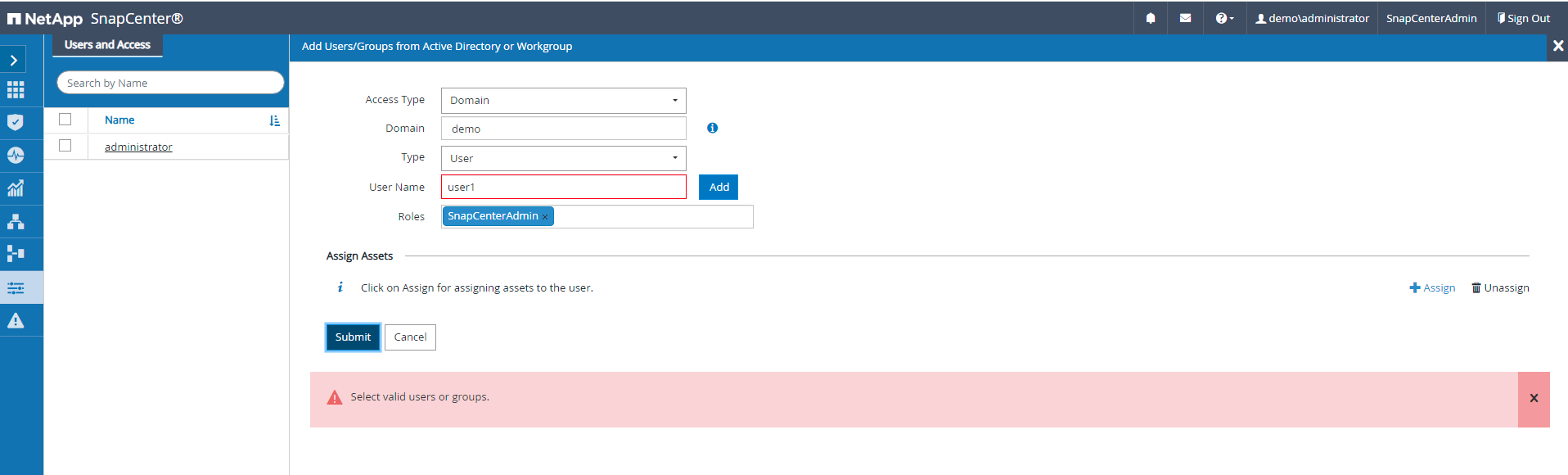Viewport: 1568px width, 475px height.
Task: Open the Access Type dropdown
Action: point(563,101)
